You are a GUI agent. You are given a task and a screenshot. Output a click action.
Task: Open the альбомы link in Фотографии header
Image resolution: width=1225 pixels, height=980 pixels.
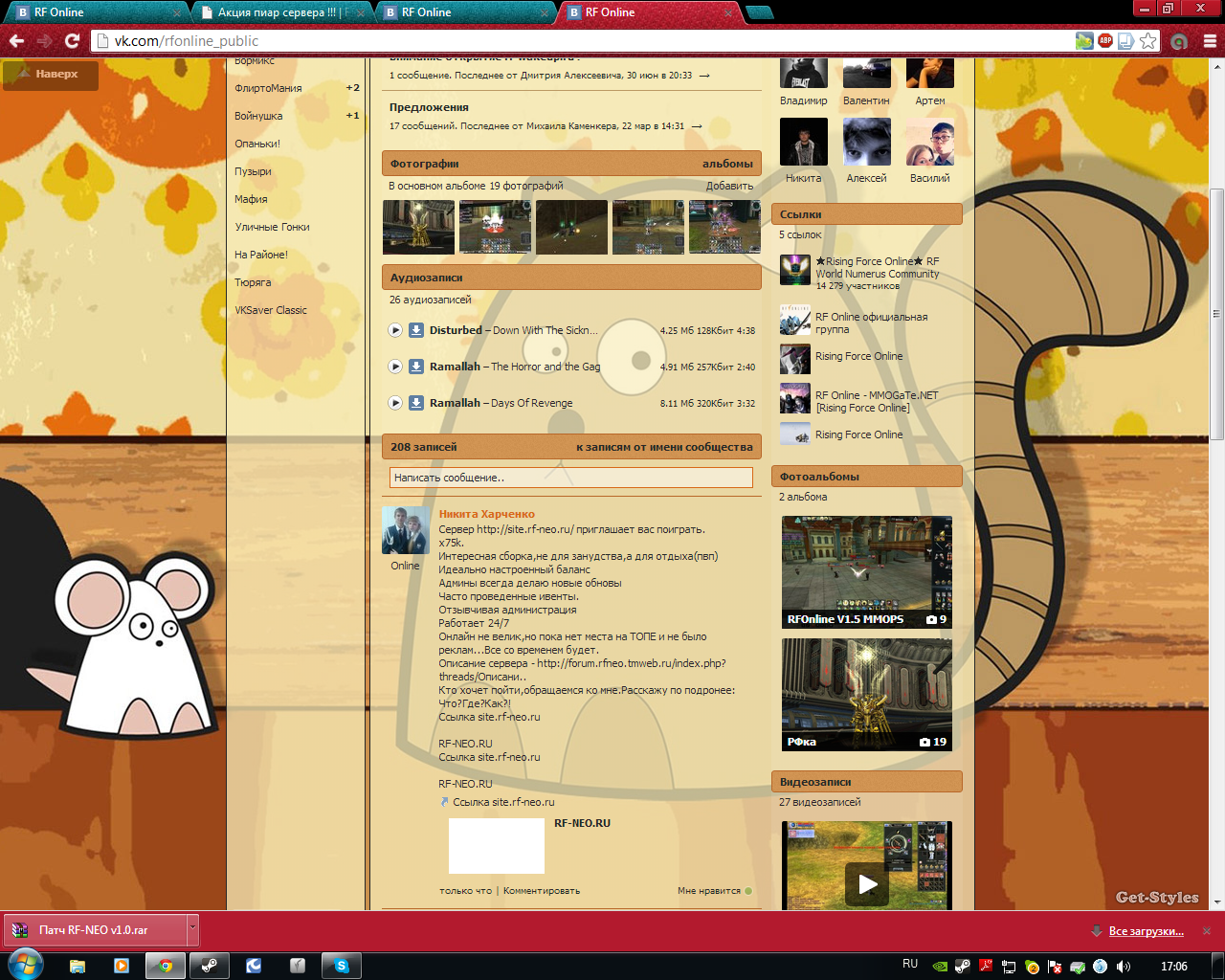click(x=727, y=164)
